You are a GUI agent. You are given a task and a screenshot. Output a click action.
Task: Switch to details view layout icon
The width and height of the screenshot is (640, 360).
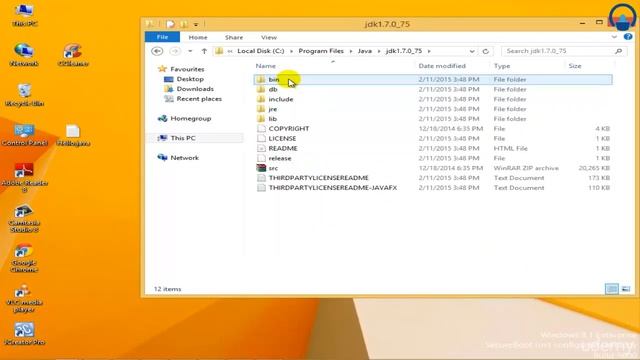click(611, 289)
